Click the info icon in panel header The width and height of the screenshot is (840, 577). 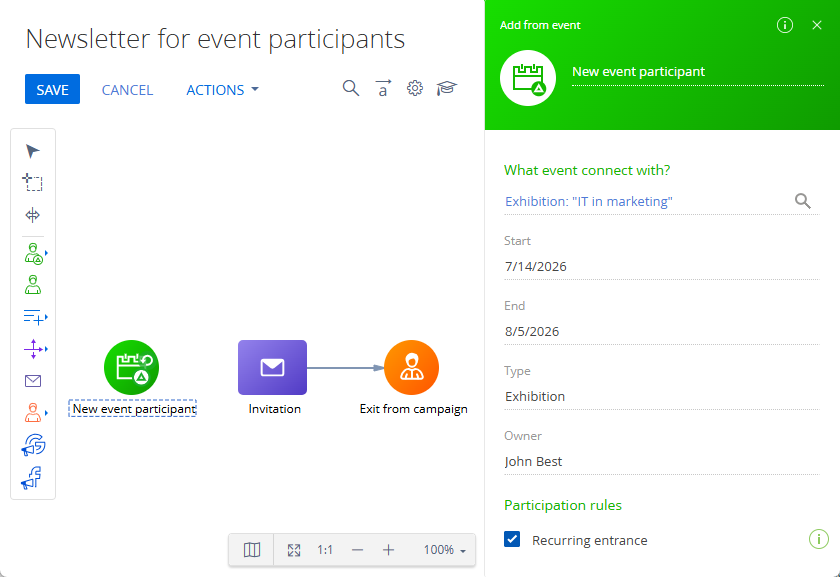(x=785, y=25)
